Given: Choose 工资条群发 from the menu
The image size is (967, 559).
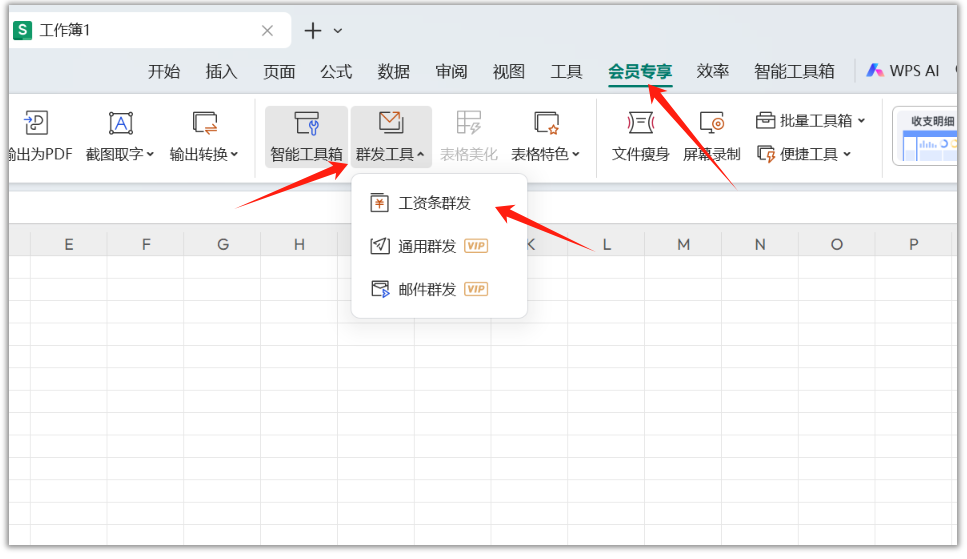Looking at the screenshot, I should click(x=439, y=203).
